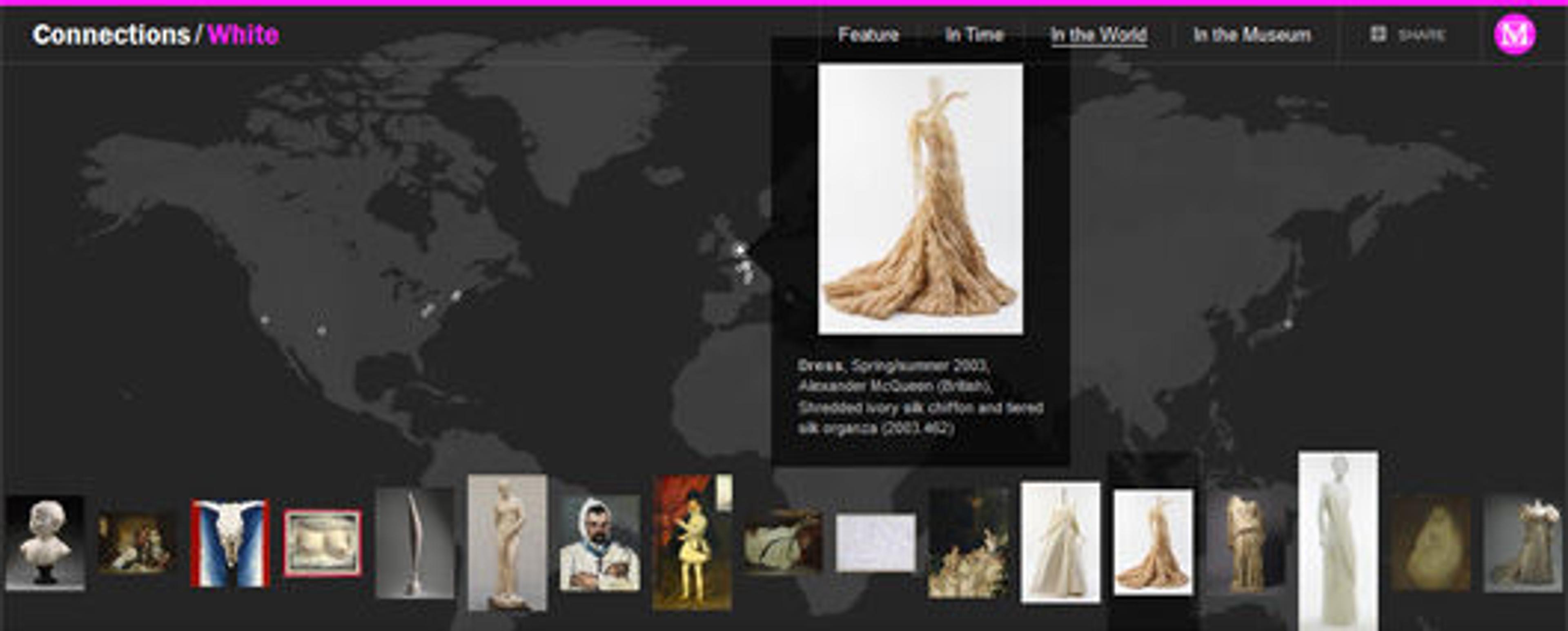
Task: Click the Japan map marker
Action: (1287, 324)
